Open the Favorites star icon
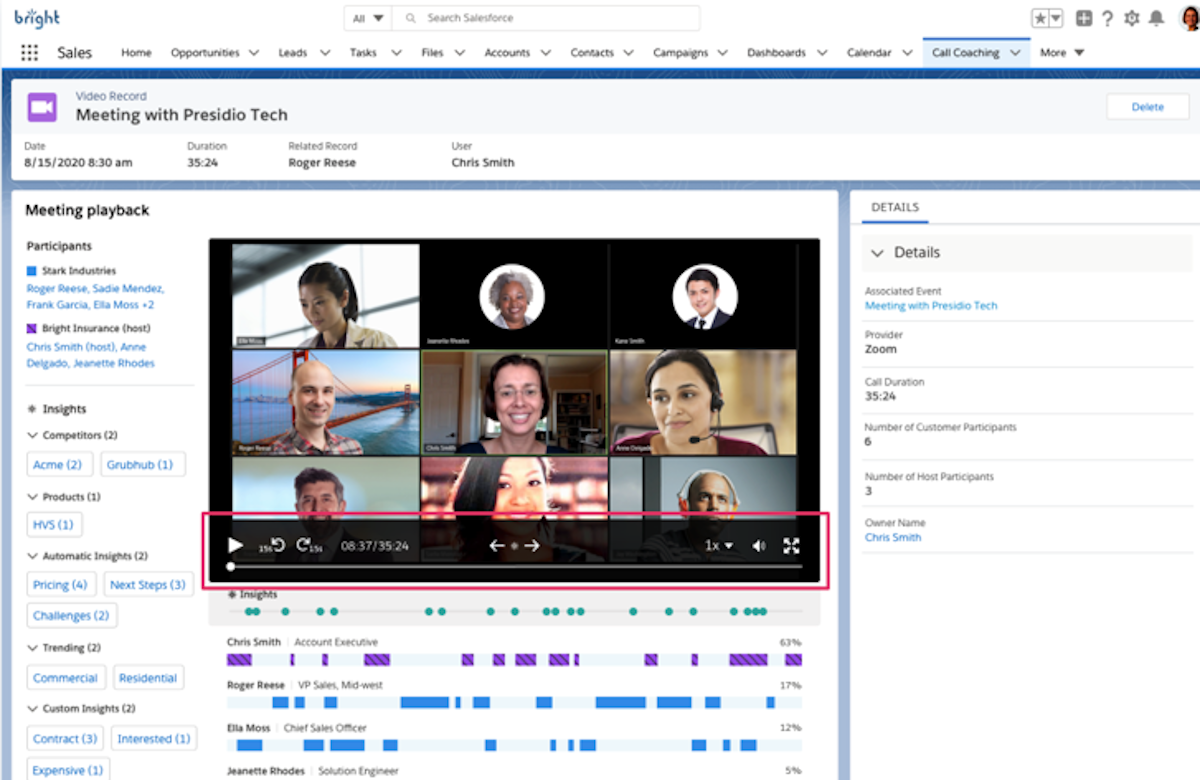 coord(1040,18)
